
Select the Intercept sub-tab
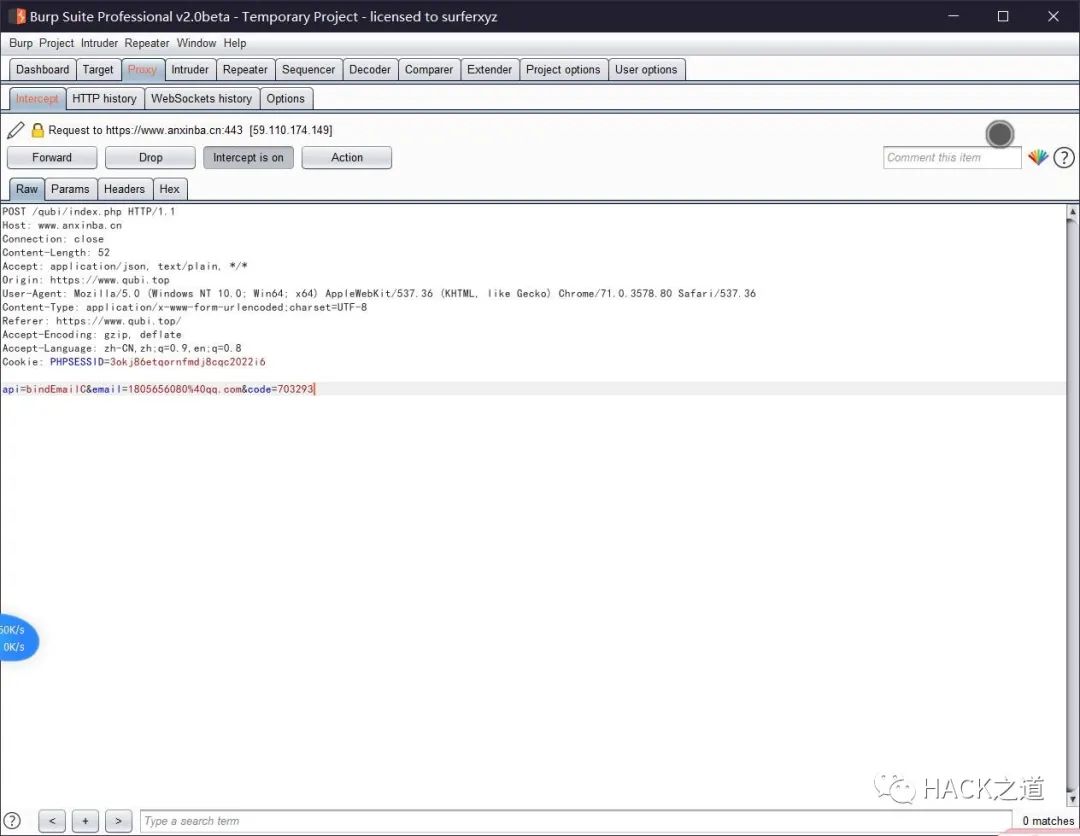tap(37, 98)
